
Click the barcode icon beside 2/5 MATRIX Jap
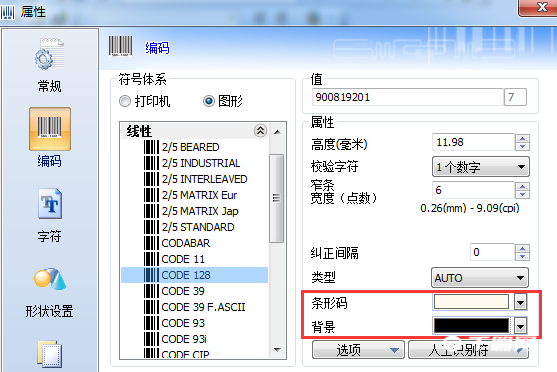(x=151, y=211)
